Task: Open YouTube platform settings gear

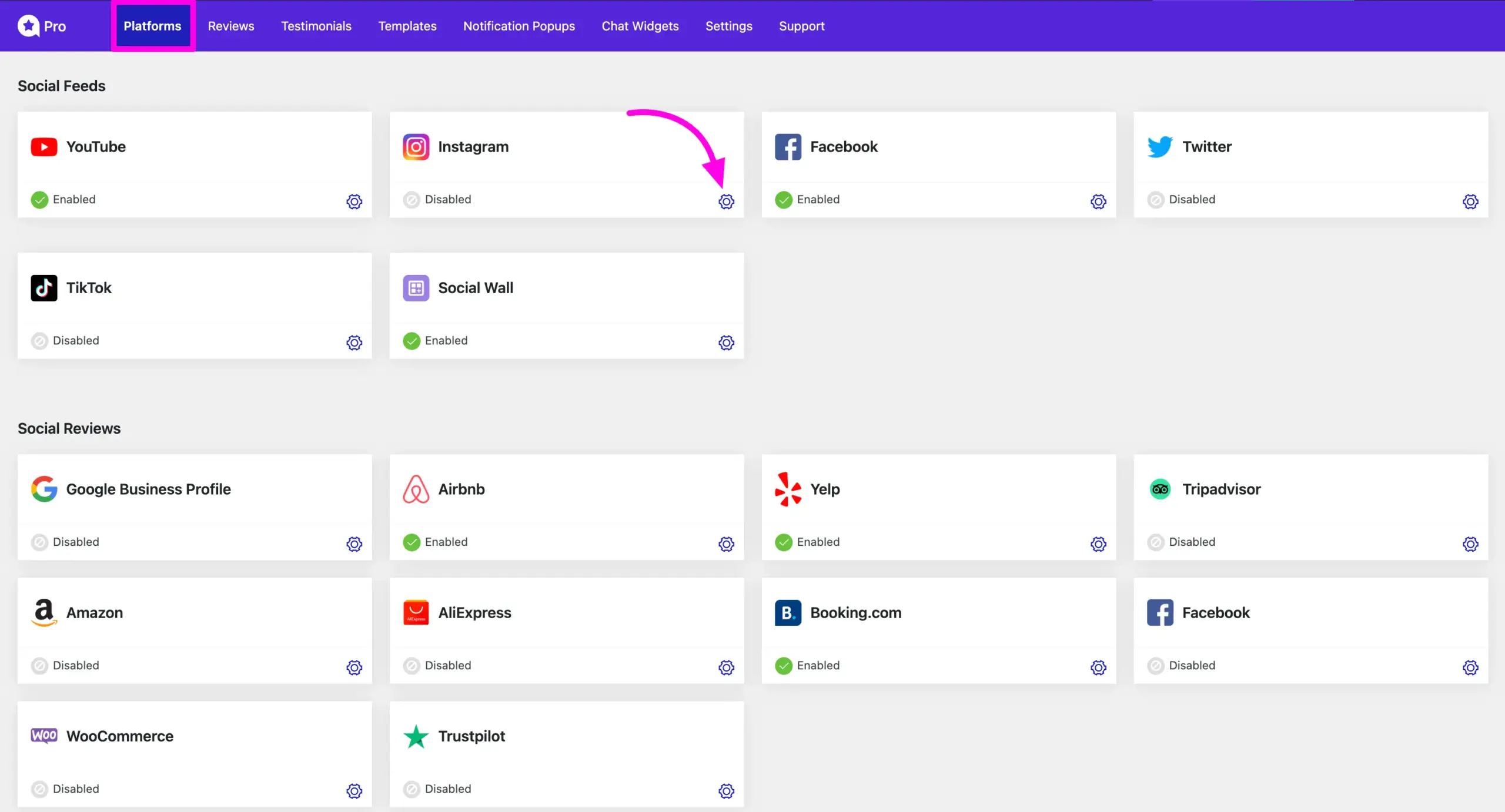Action: [354, 202]
